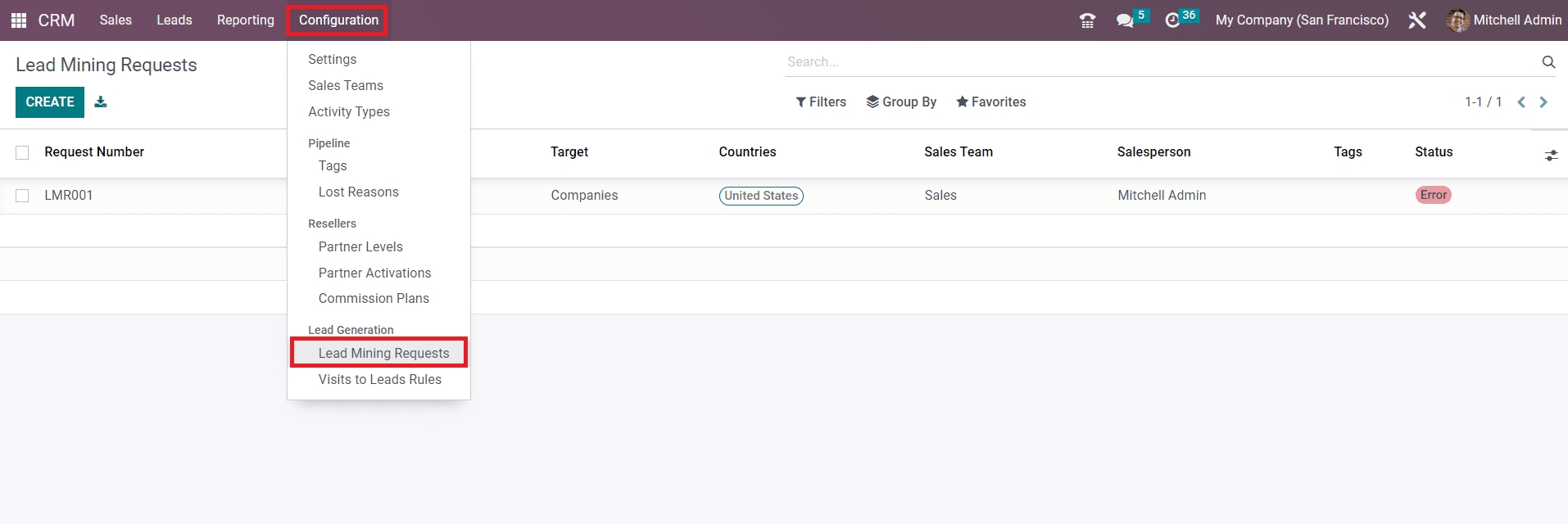Open optional columns adjust icon

pyautogui.click(x=1551, y=155)
